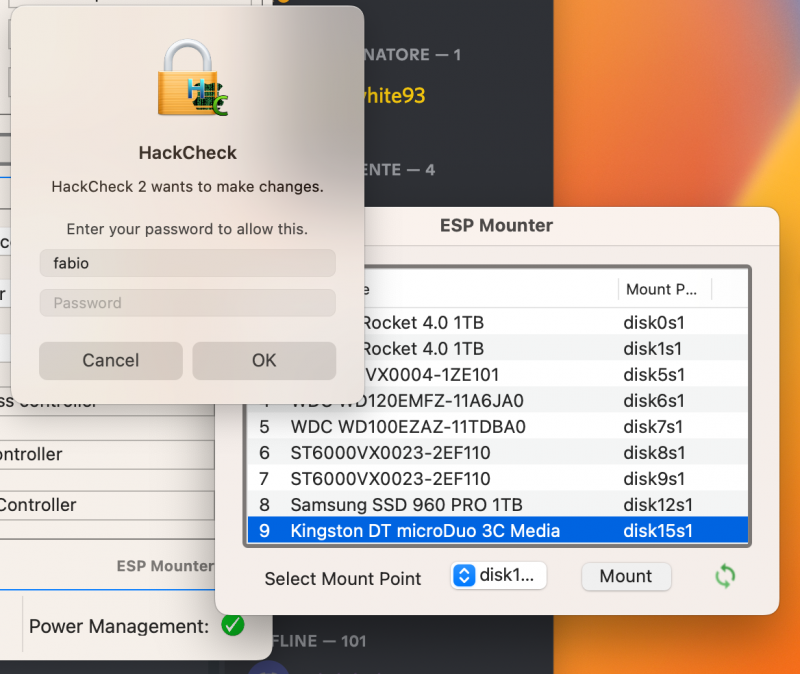Click the Mount Point column header
The image size is (800, 674).
pos(662,290)
